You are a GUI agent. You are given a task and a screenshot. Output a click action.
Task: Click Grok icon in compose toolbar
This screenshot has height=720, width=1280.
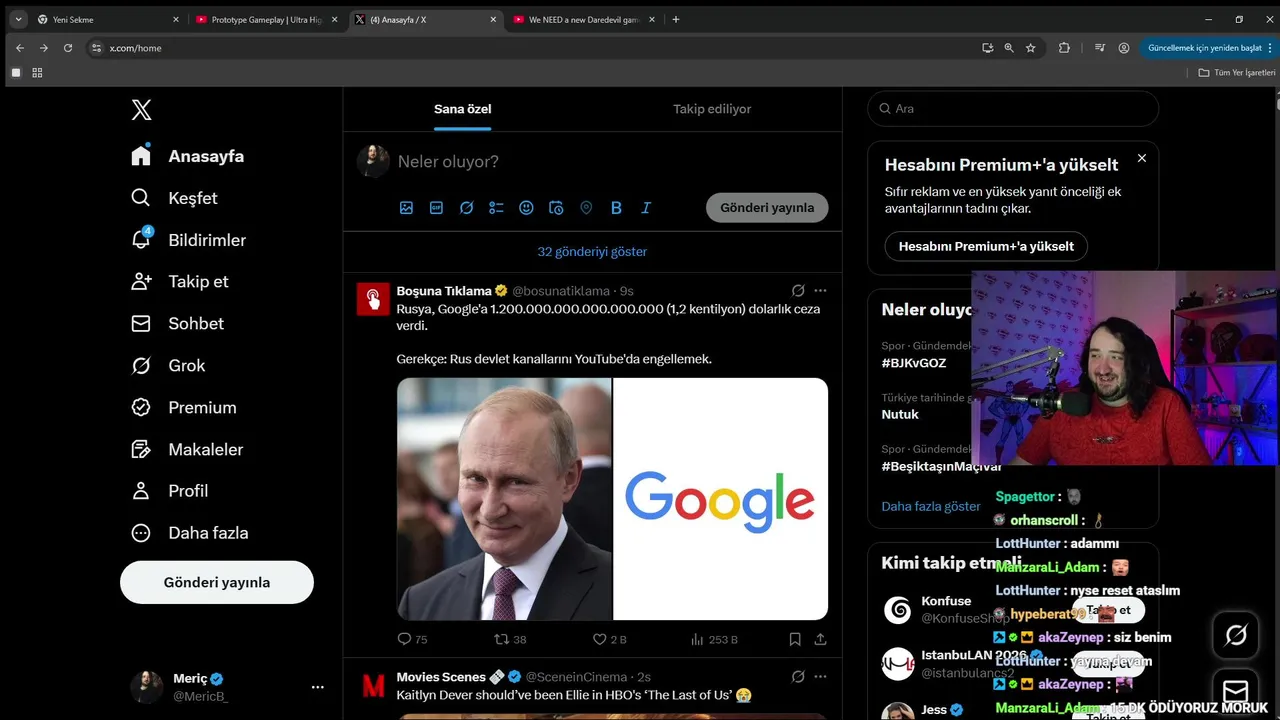coord(466,208)
